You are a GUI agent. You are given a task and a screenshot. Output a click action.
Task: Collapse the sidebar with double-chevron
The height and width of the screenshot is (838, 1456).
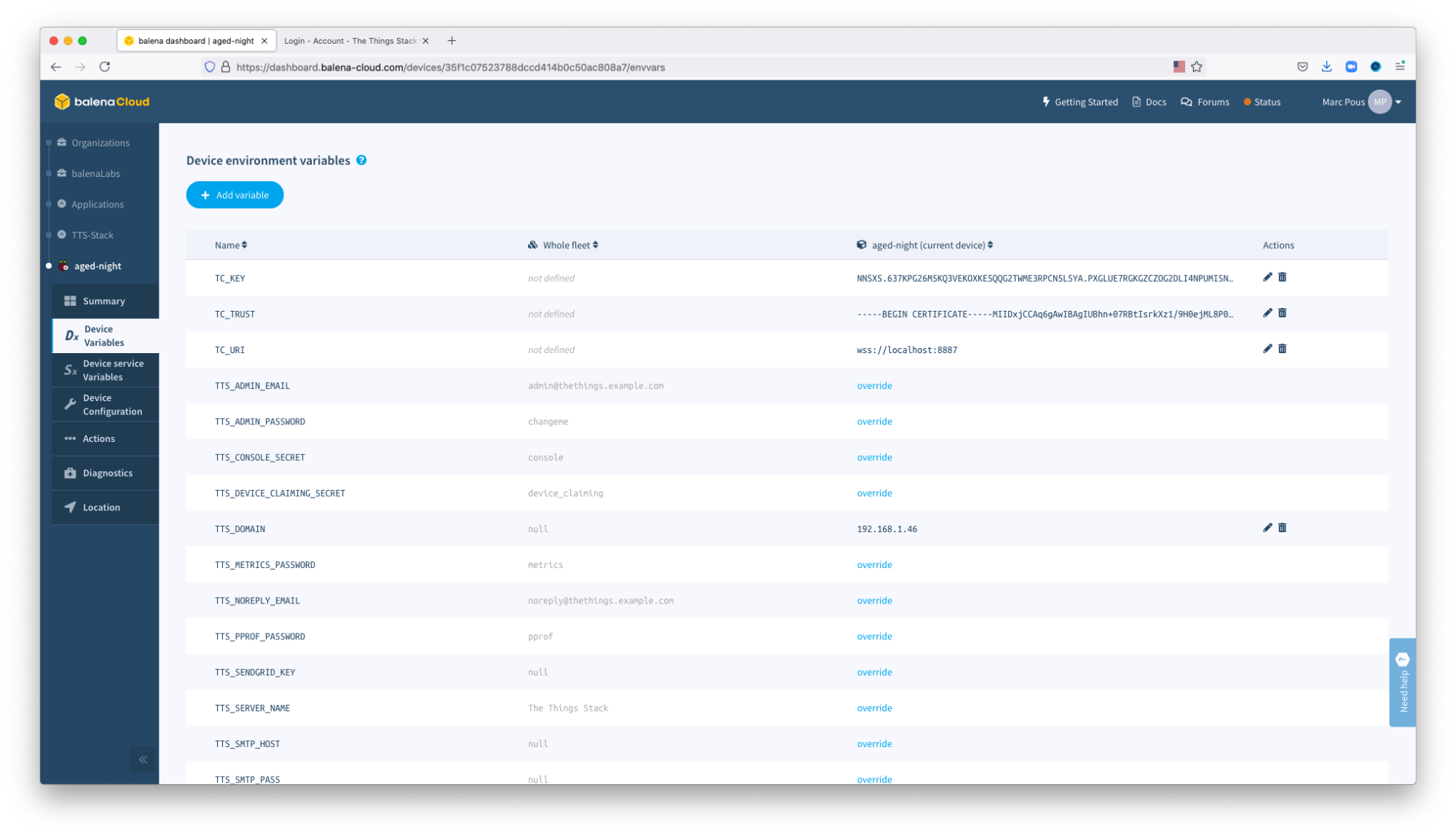coord(143,759)
